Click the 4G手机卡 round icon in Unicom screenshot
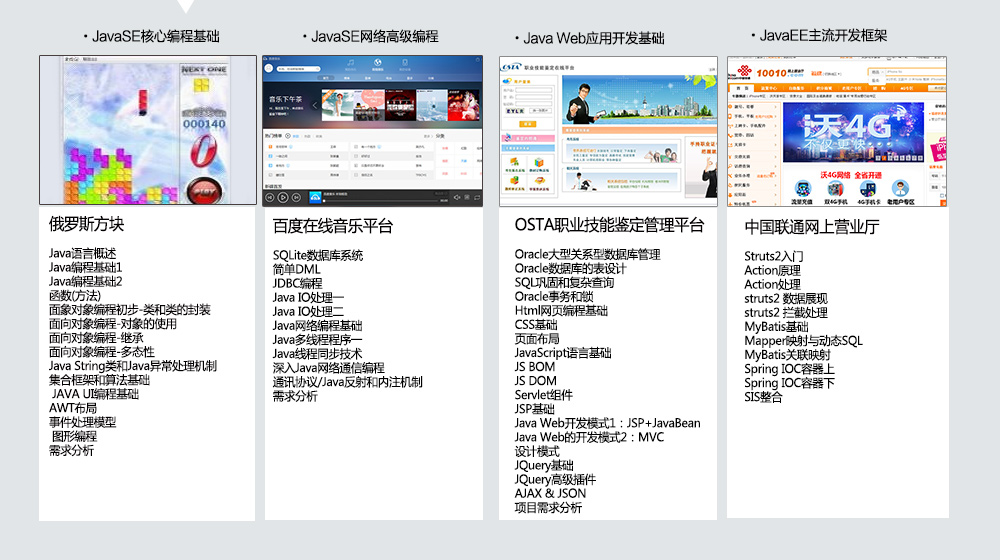Screen dimensions: 1000x560 (868, 189)
